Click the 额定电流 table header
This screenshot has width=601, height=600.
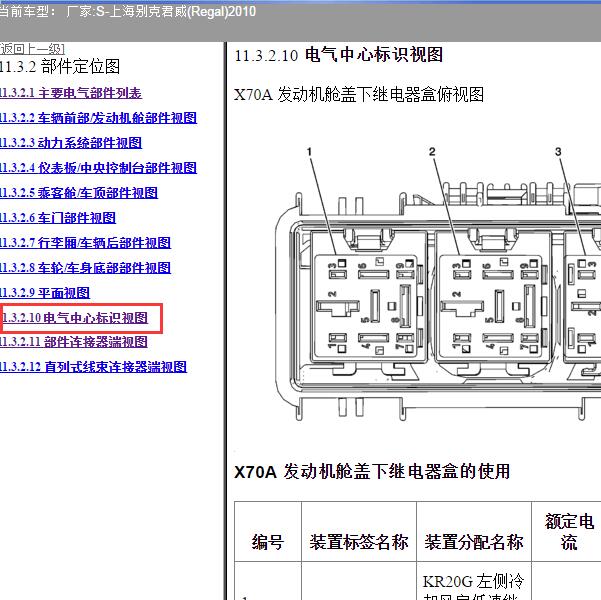tap(569, 532)
